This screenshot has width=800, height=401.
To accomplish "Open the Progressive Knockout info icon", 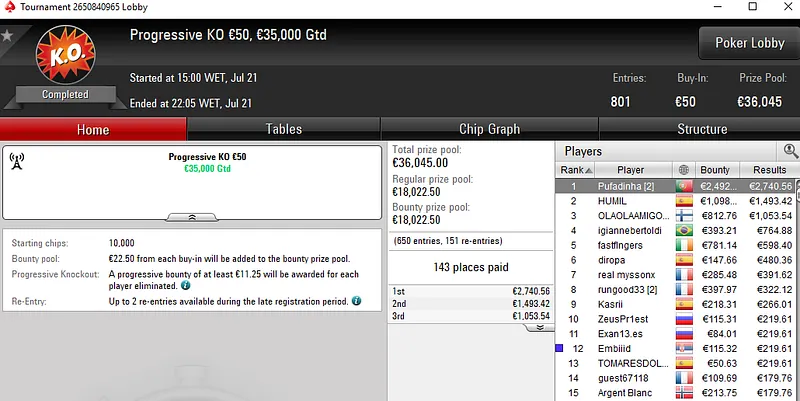I will coord(186,285).
